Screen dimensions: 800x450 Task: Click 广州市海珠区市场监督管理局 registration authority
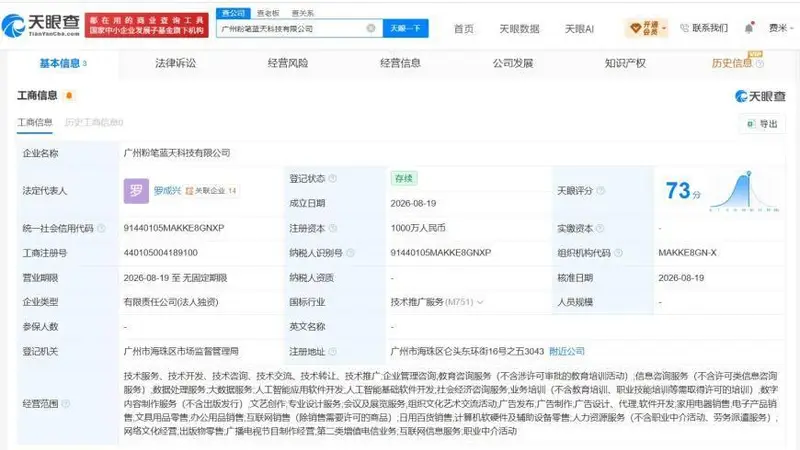point(181,352)
